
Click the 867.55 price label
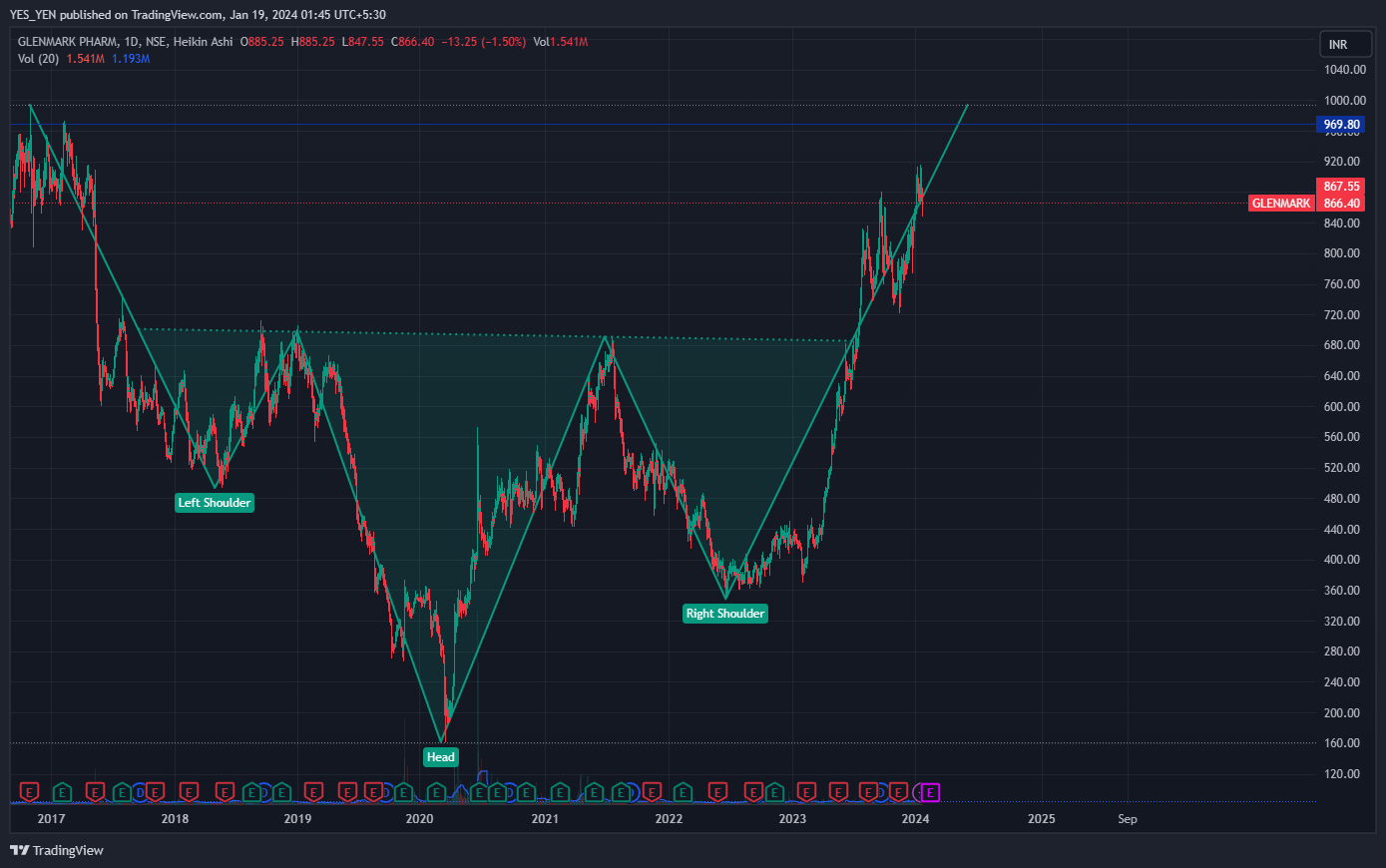(1342, 187)
